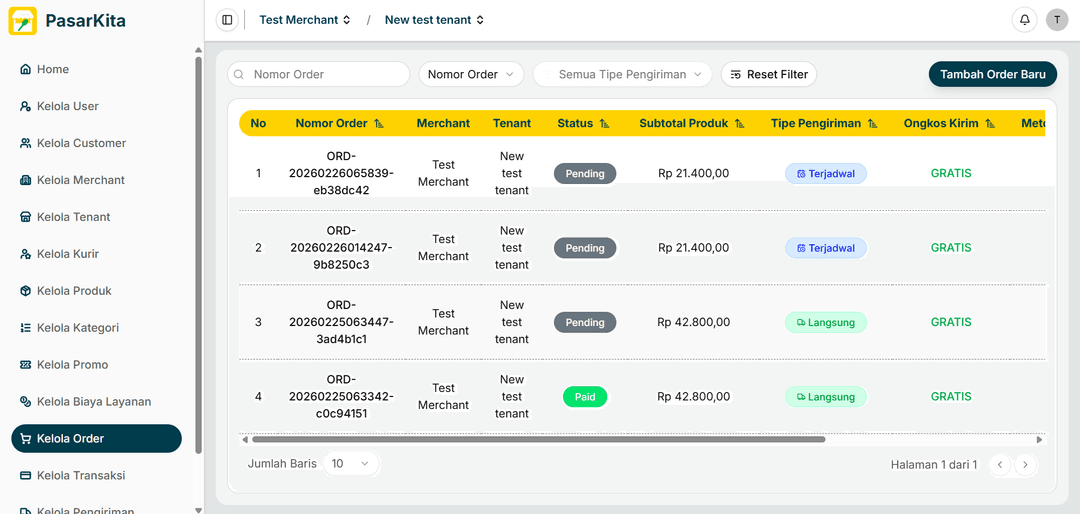Click next page arrow in pagination
The image size is (1080, 514).
[1026, 465]
